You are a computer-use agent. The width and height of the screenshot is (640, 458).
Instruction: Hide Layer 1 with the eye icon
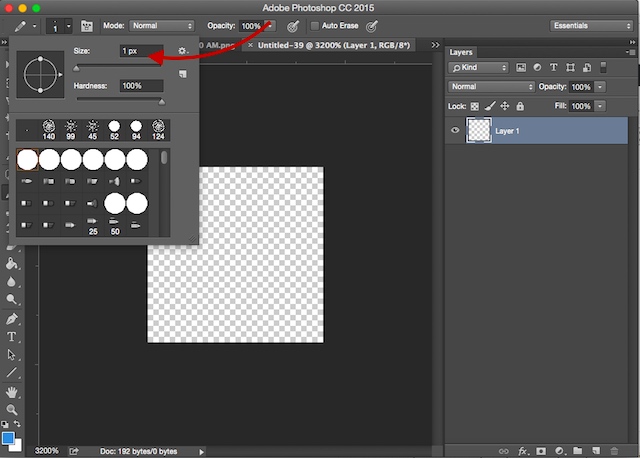coord(456,130)
